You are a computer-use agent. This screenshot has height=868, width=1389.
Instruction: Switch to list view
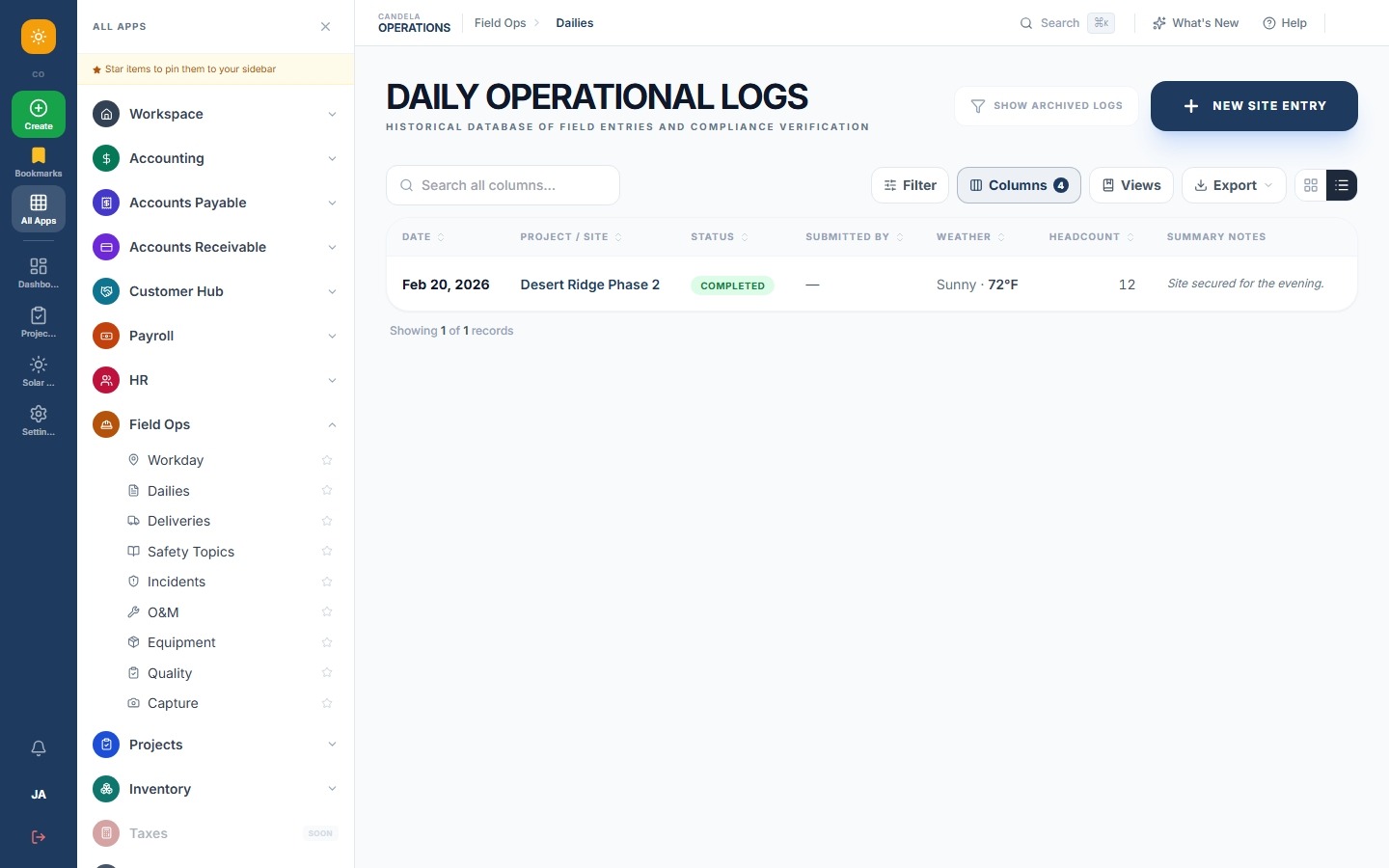coord(1342,185)
